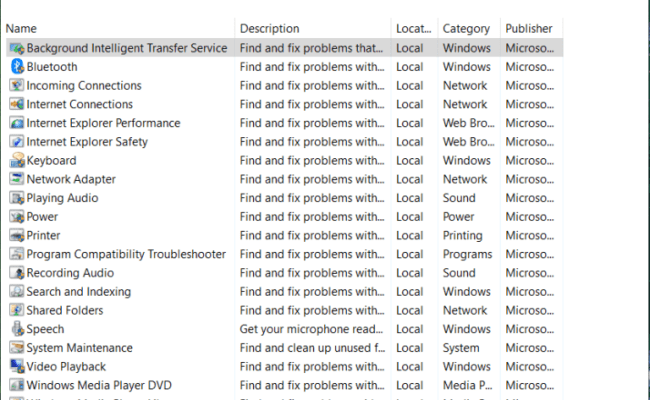Click the Playing Audio icon
This screenshot has height=400, width=650.
[17, 198]
